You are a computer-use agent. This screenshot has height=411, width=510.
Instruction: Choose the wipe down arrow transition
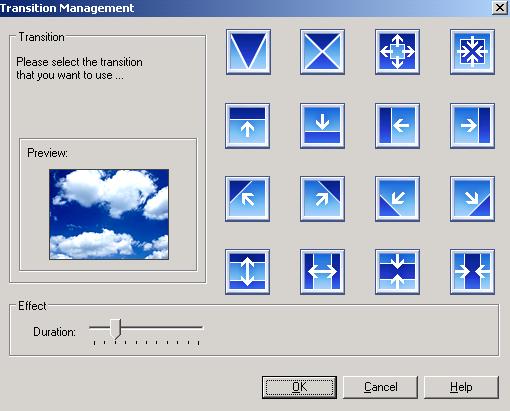pyautogui.click(x=322, y=126)
